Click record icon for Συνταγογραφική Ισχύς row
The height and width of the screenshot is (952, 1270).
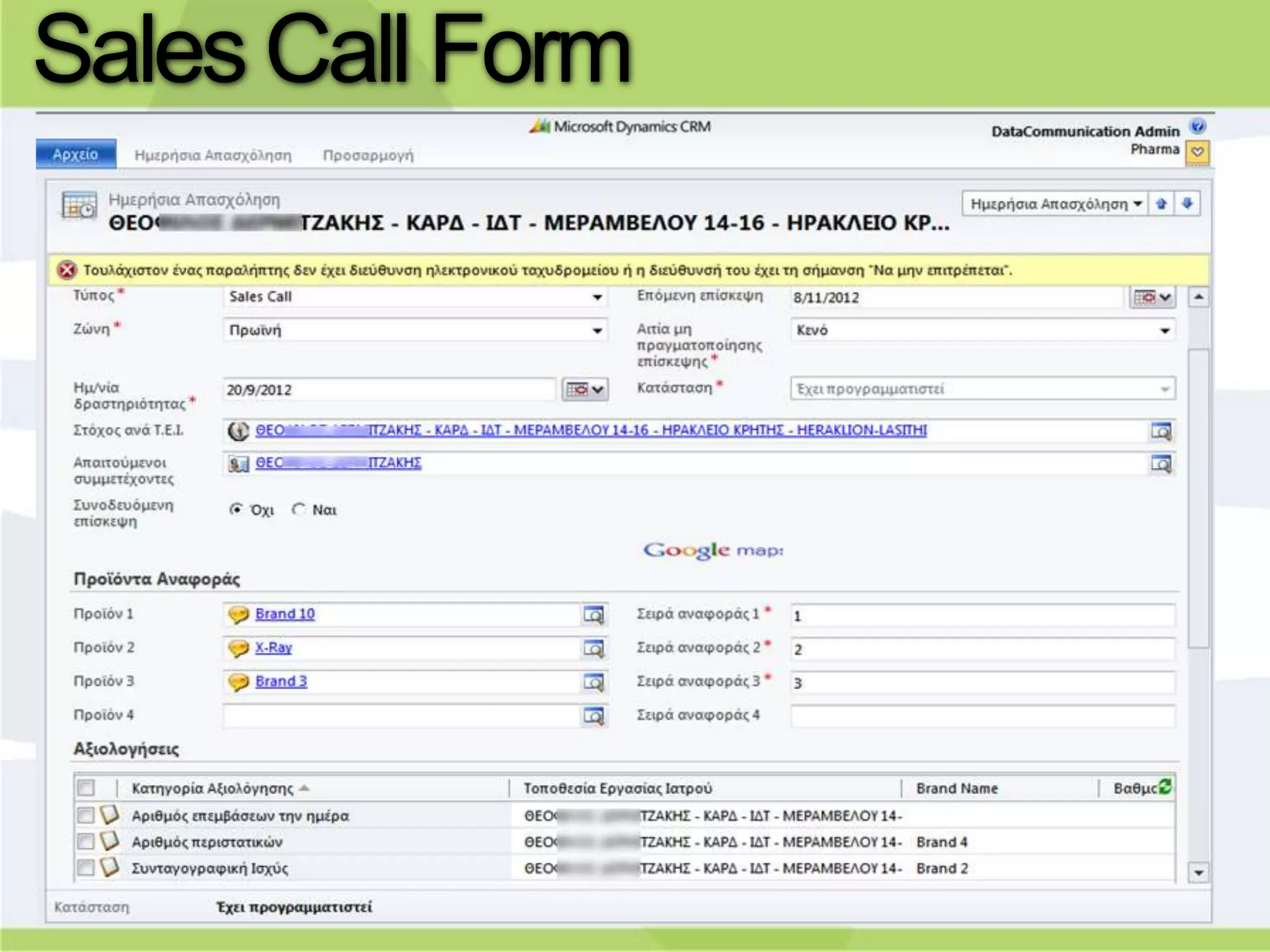tap(109, 867)
